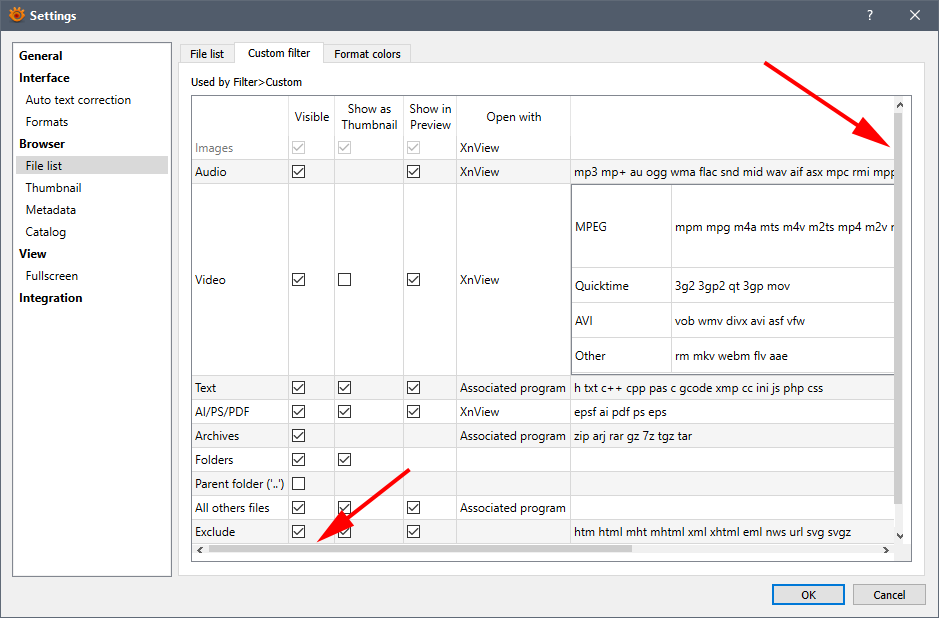Click the help question mark button
The width and height of the screenshot is (939, 618).
(x=869, y=15)
